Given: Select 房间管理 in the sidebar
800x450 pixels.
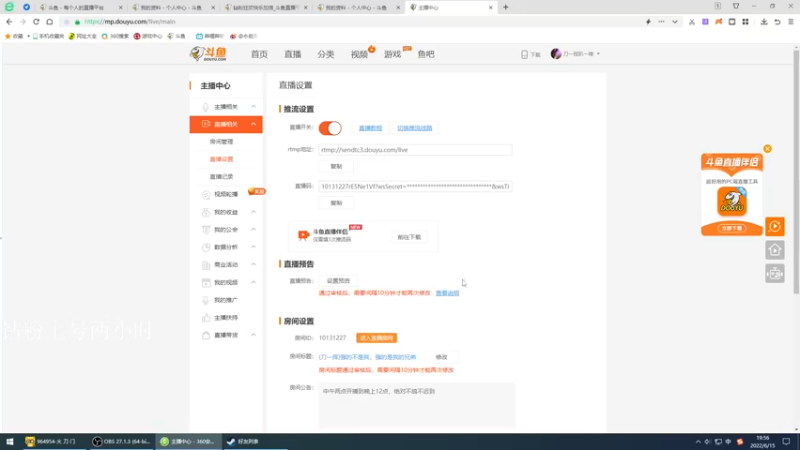Looking at the screenshot, I should 221,142.
